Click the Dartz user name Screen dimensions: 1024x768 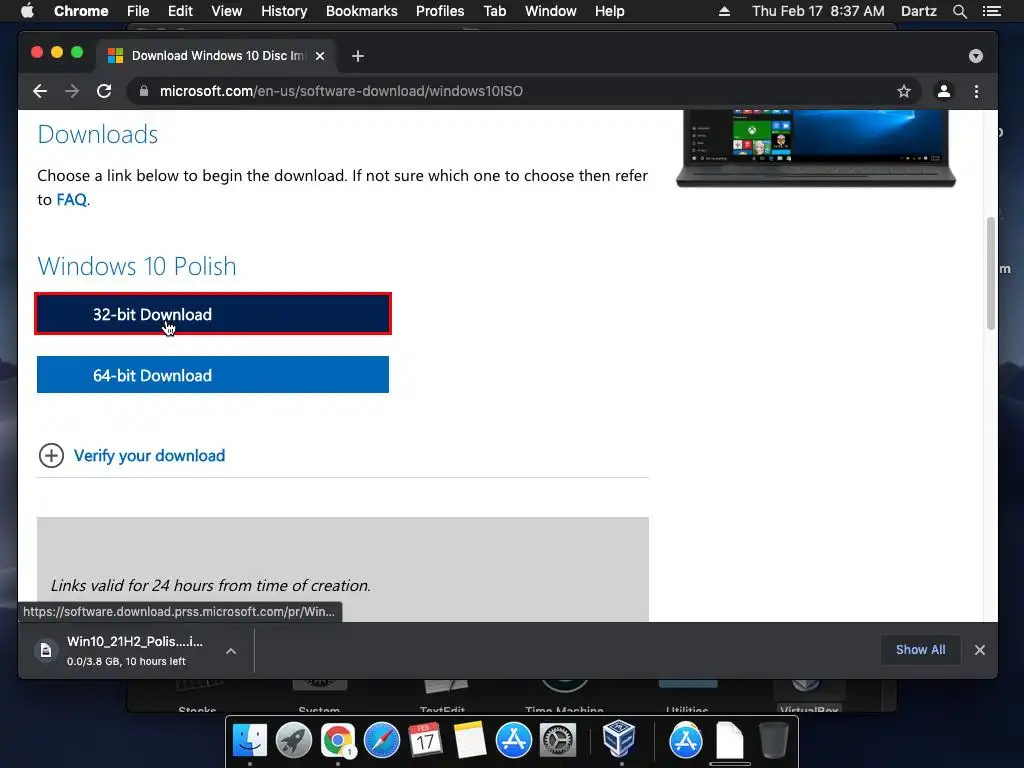coord(918,11)
